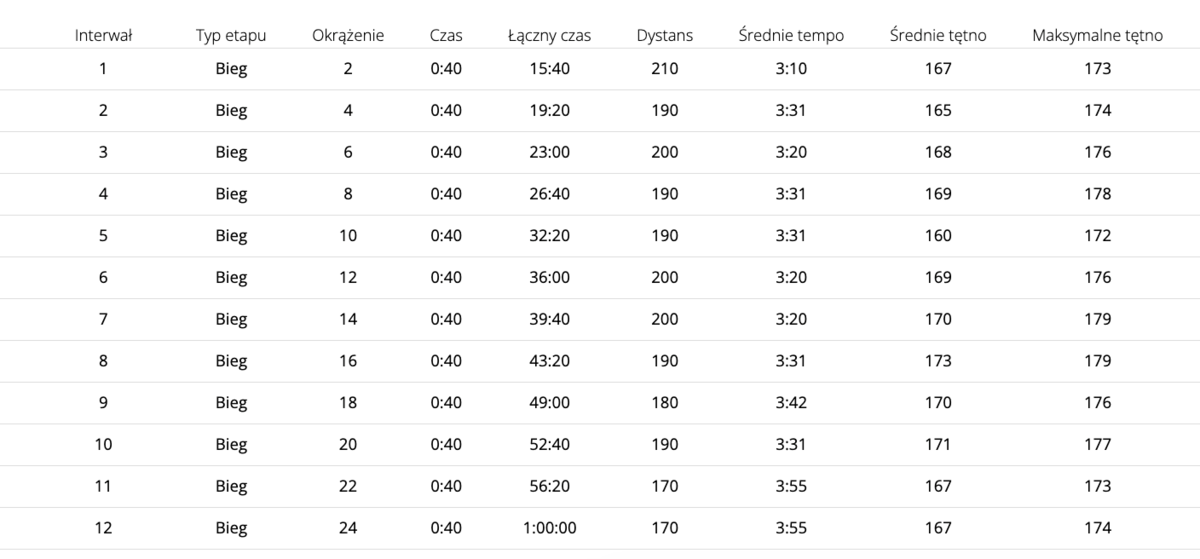Select the Dystans column header
Viewport: 1200px width, 559px height.
(664, 35)
